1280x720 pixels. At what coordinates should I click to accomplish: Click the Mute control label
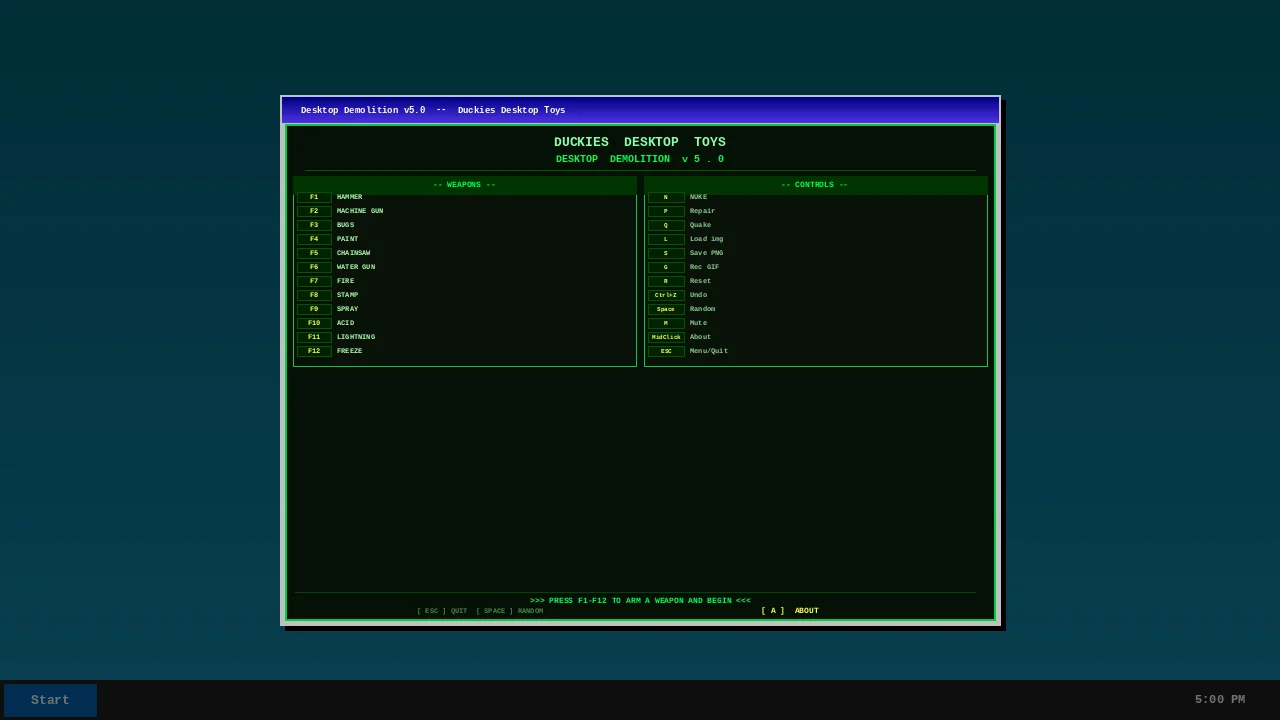pos(698,323)
